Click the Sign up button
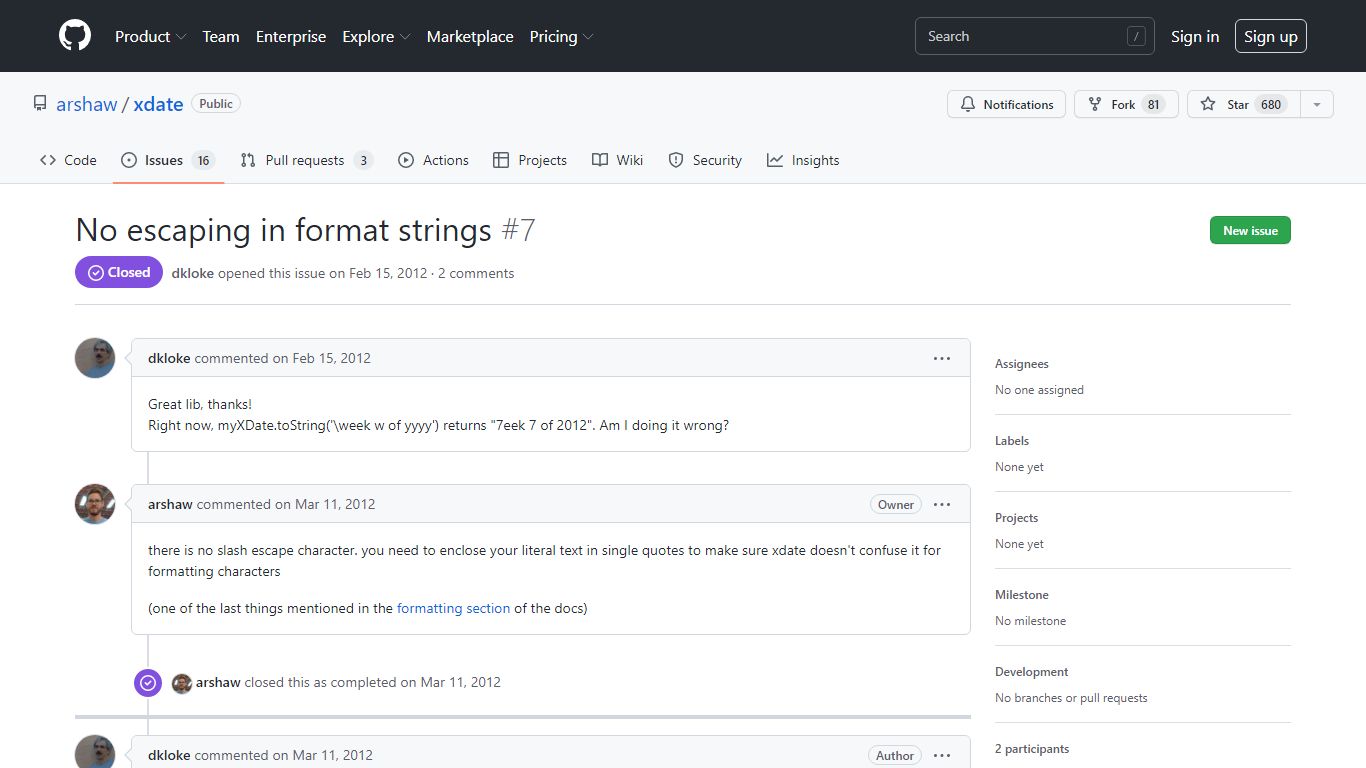The image size is (1366, 768). point(1270,36)
